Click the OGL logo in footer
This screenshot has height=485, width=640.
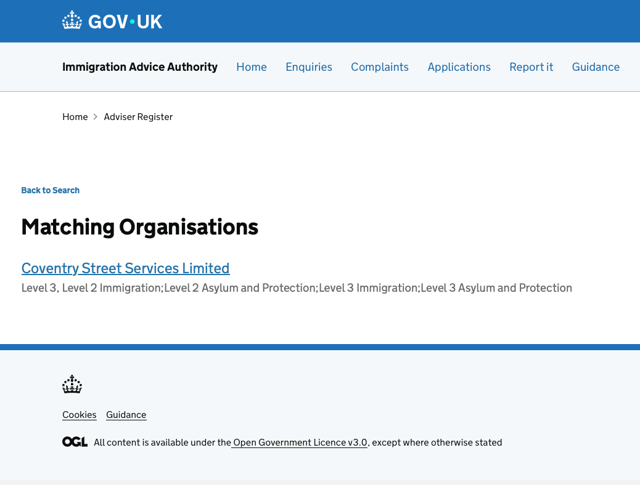[x=75, y=442]
